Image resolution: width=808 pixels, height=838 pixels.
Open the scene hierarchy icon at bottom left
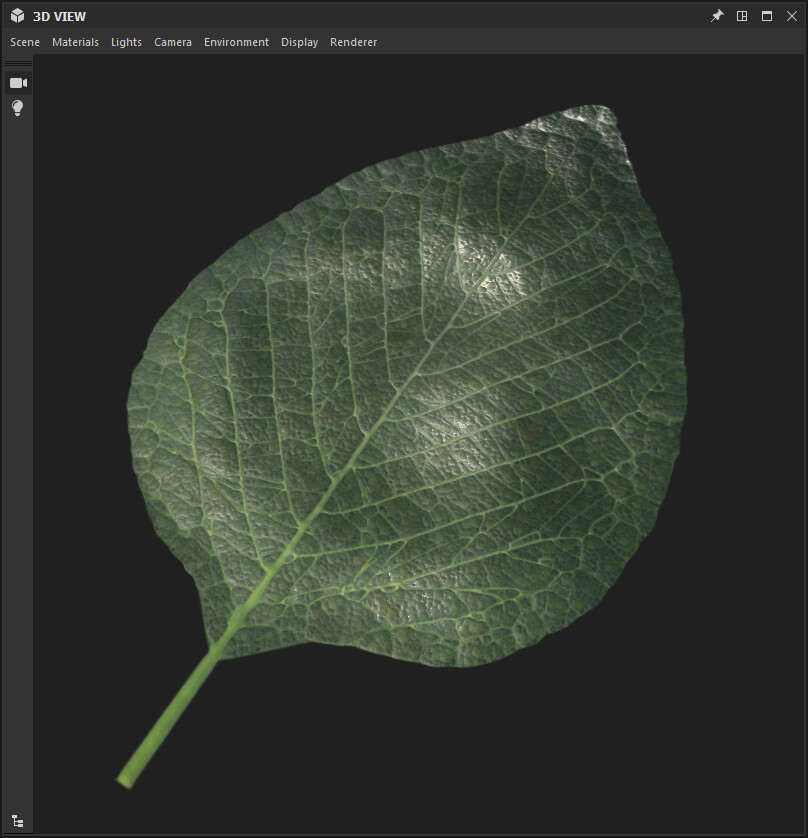[17, 820]
